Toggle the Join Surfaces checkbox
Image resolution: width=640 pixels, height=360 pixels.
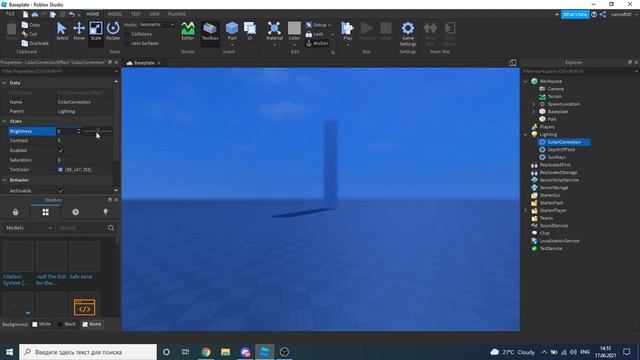(127, 43)
